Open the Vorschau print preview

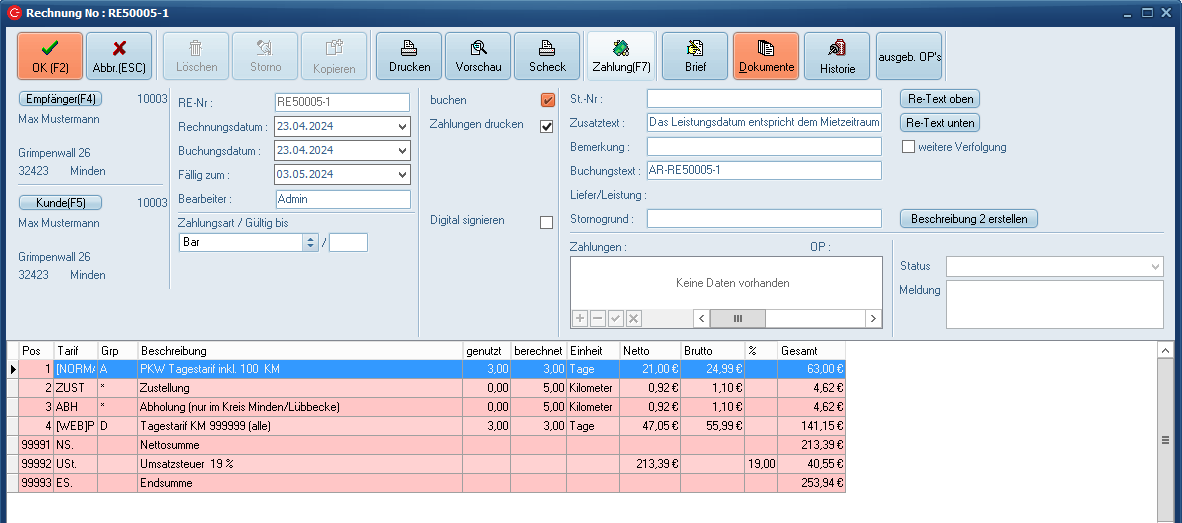click(x=478, y=56)
